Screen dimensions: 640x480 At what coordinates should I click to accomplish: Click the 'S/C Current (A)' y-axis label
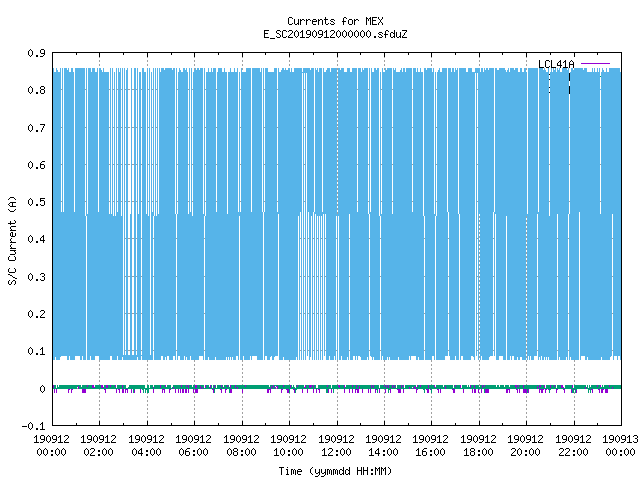pyautogui.click(x=12, y=240)
